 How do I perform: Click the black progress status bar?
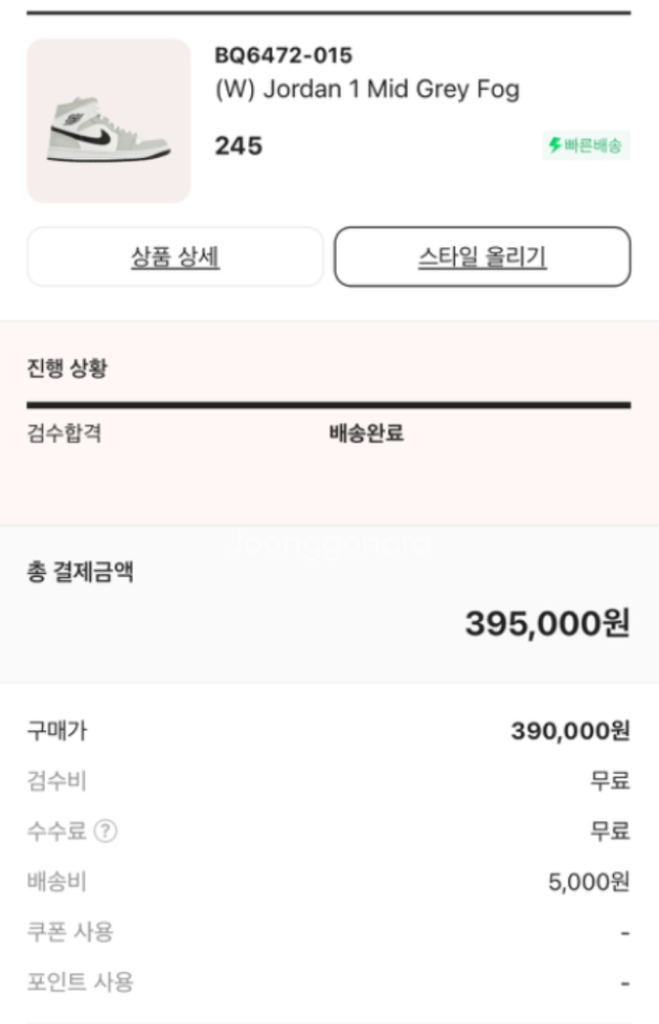click(328, 405)
